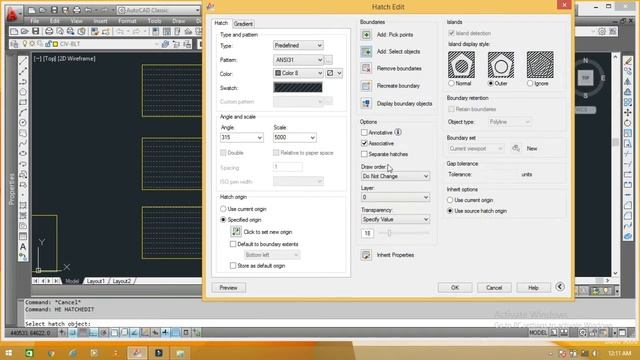
Task: Click the Recreate boundary icon
Action: tap(366, 86)
